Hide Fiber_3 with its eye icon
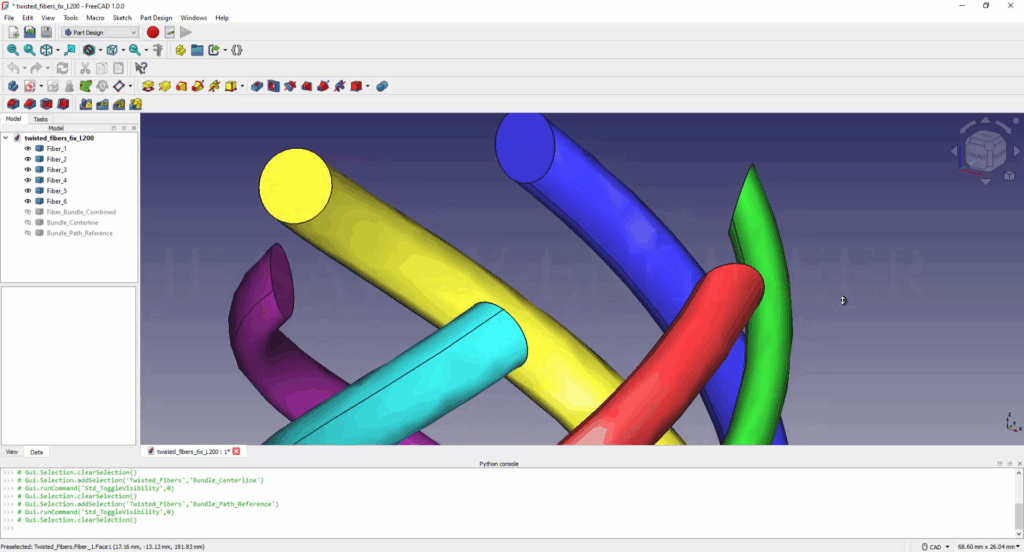 [x=27, y=170]
